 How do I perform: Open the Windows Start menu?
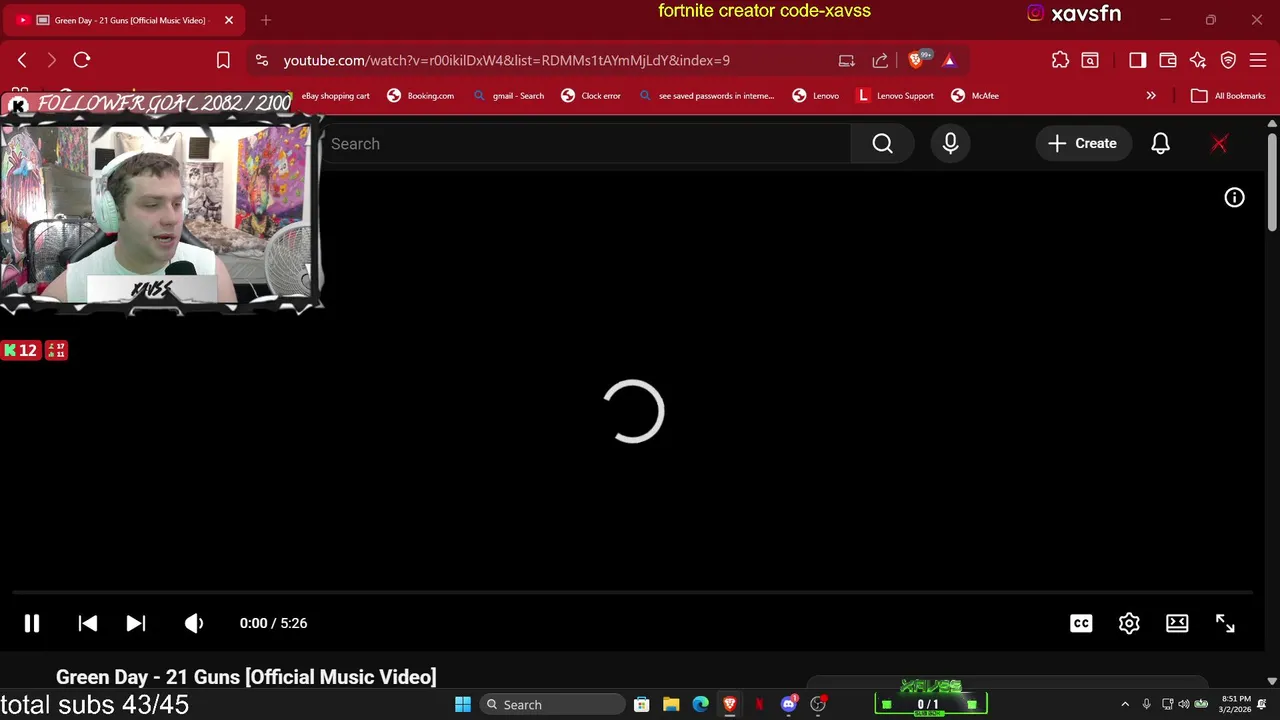[463, 705]
